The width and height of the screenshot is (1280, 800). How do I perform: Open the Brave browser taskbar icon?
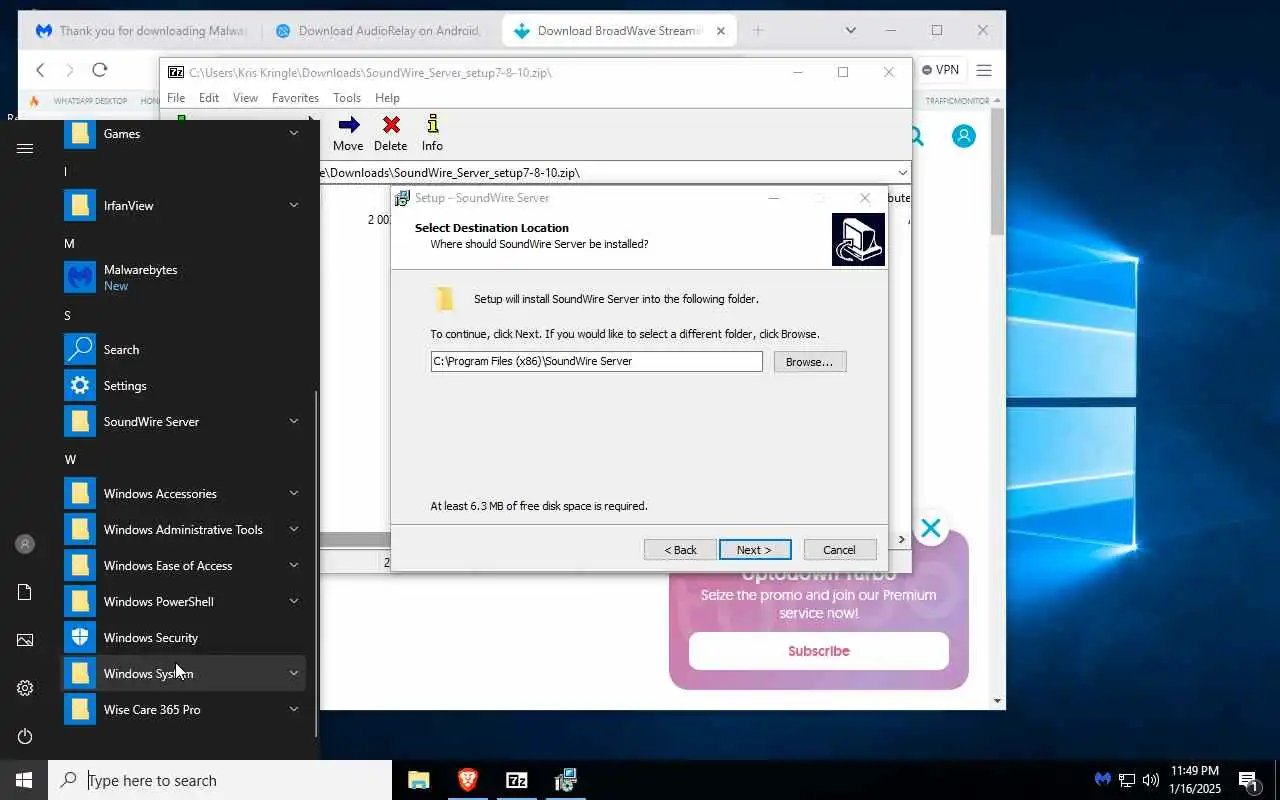(x=467, y=780)
